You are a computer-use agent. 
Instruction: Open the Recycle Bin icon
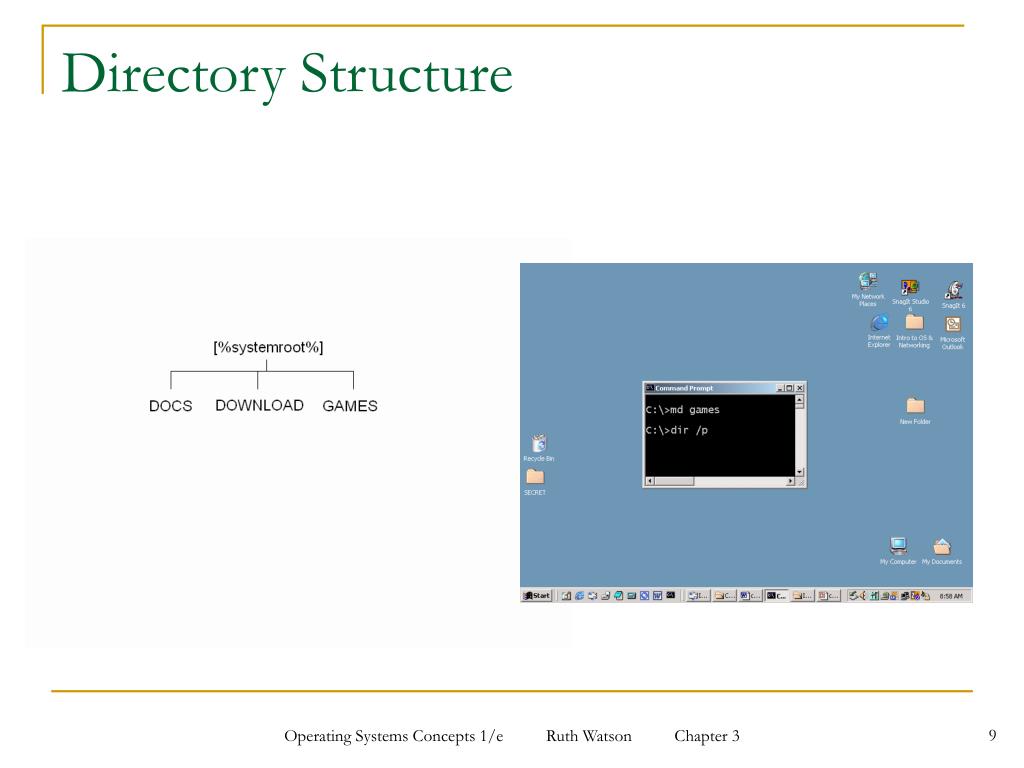click(x=539, y=447)
